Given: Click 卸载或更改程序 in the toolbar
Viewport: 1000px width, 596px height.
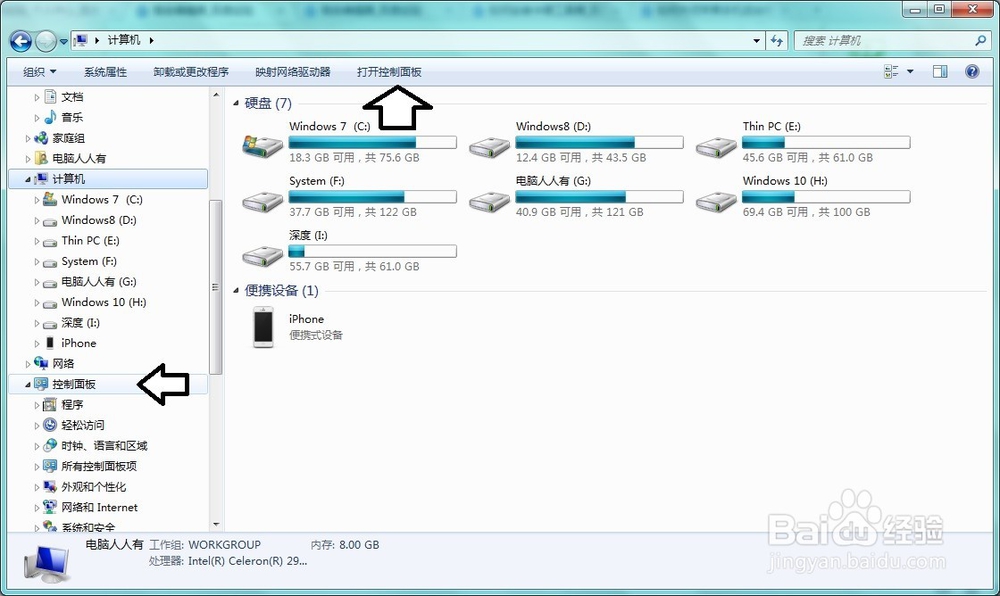Looking at the screenshot, I should (191, 72).
